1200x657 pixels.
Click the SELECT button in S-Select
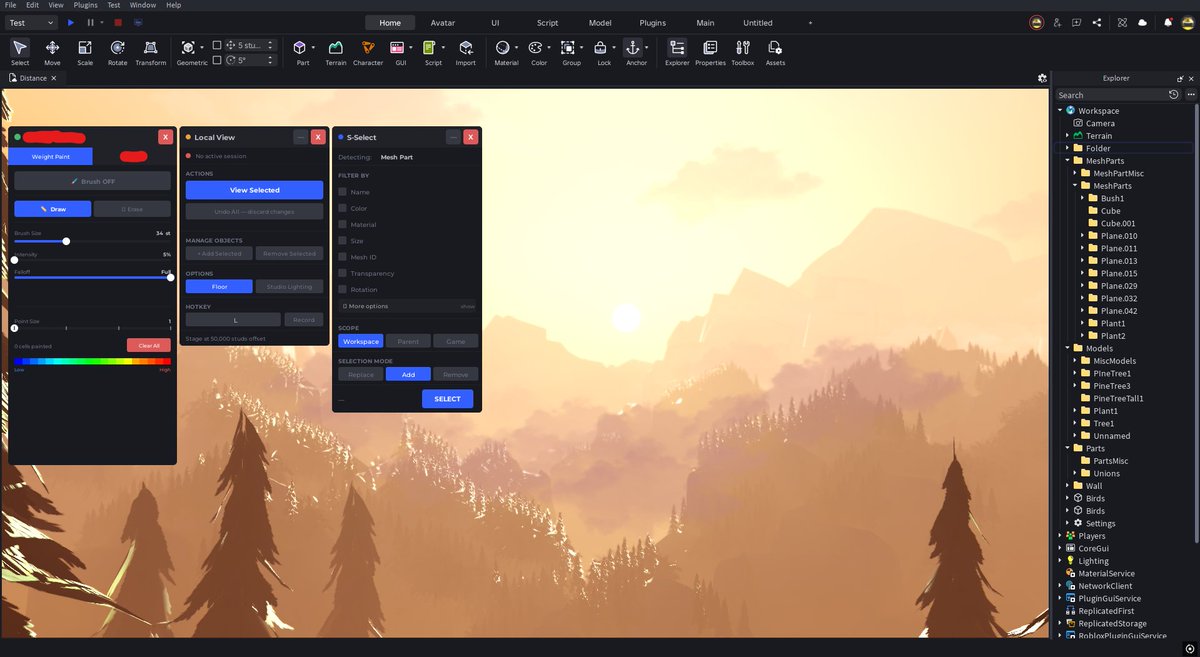pos(447,399)
